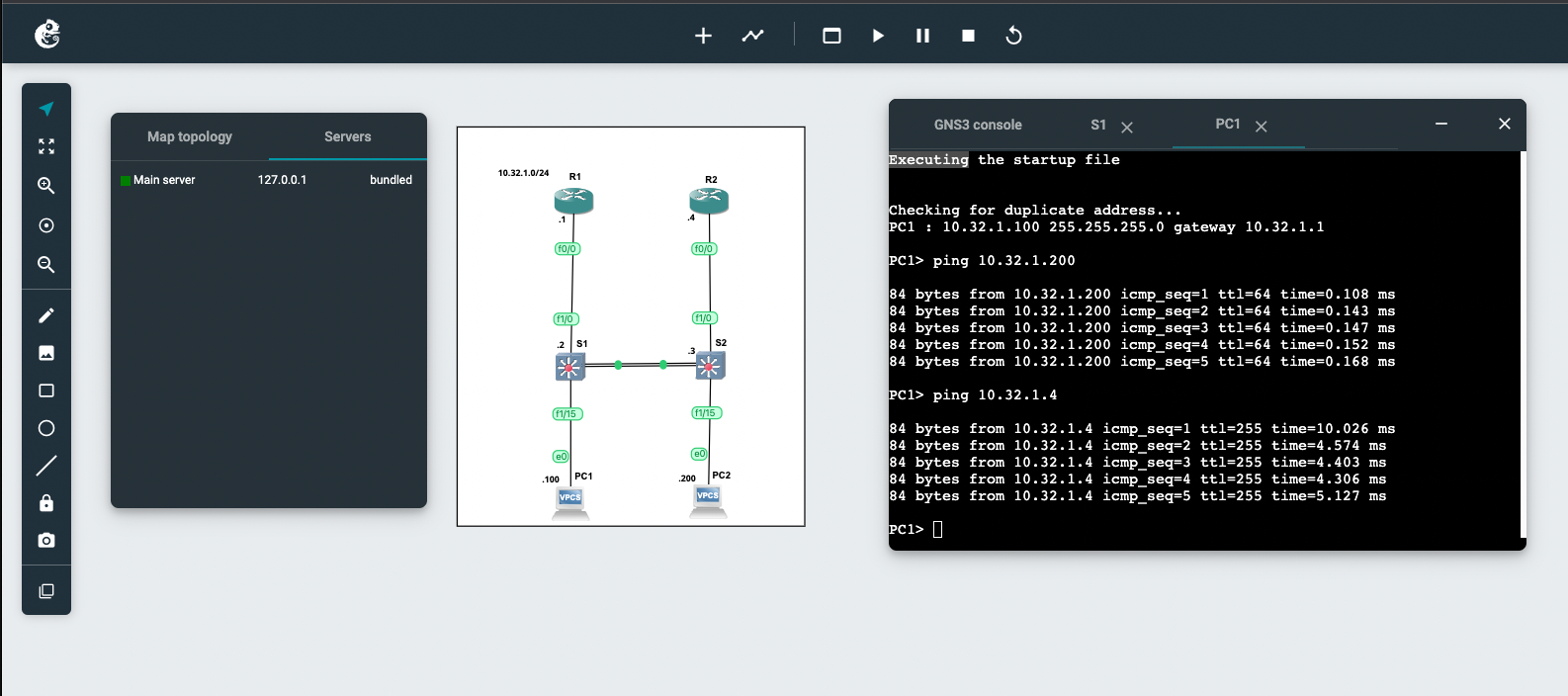
Task: Open the statistics chart icon
Action: (752, 36)
